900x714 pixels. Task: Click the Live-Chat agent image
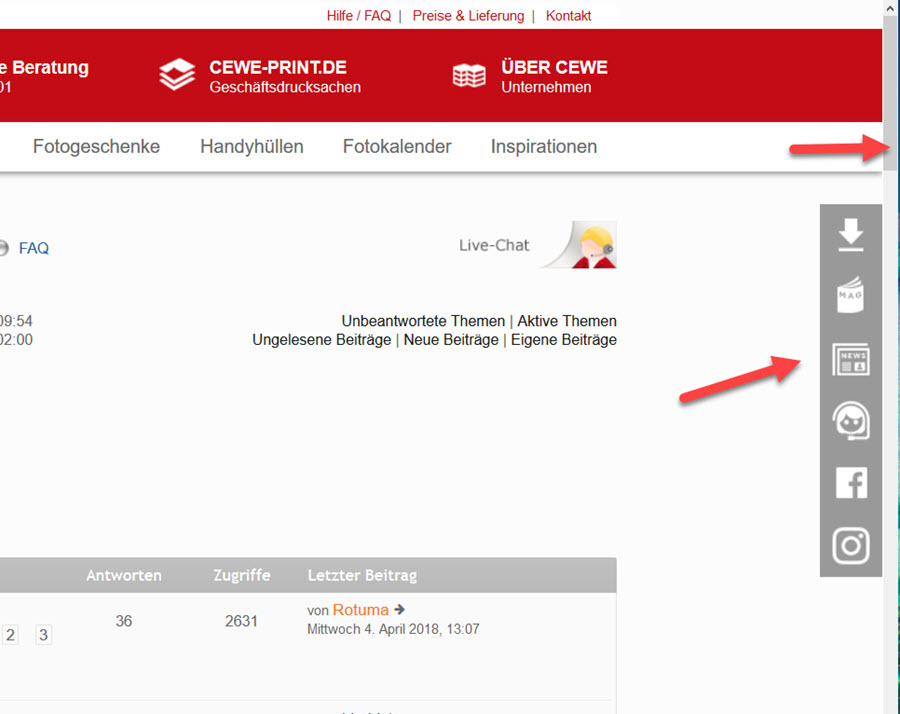point(580,245)
